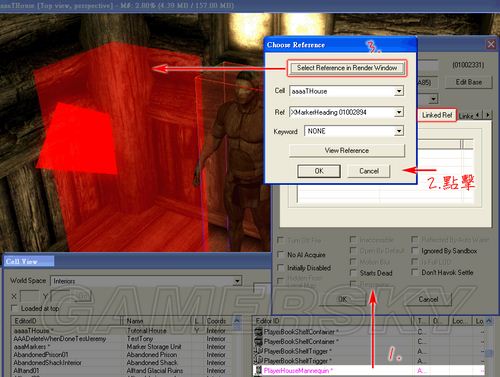The height and width of the screenshot is (377, 500).
Task: Expand the Ref dropdown with XMarkerHeading
Action: click(399, 112)
